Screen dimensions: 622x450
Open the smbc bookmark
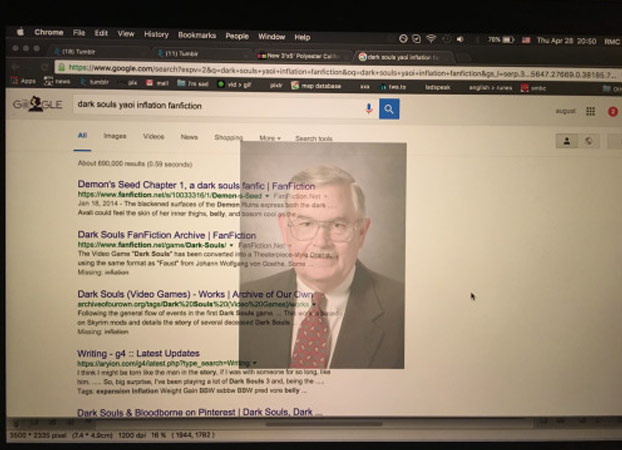click(534, 88)
